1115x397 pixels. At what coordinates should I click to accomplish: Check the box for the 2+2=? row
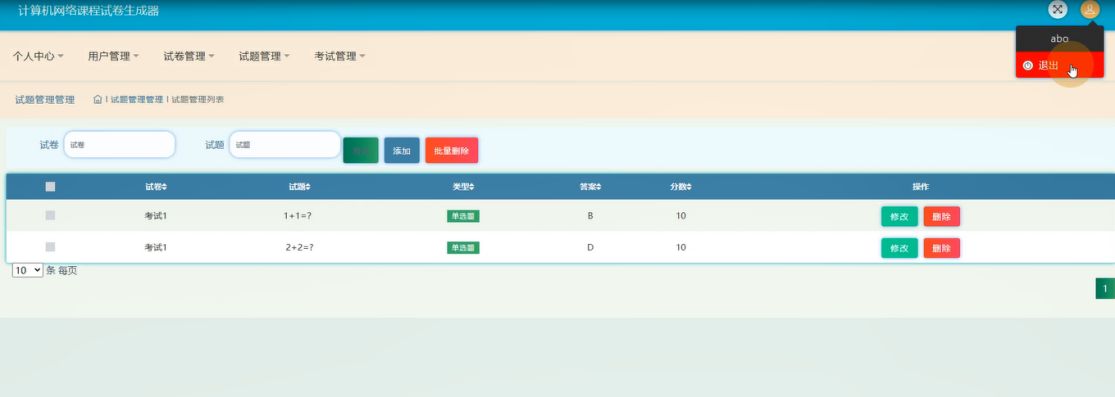[x=50, y=247]
